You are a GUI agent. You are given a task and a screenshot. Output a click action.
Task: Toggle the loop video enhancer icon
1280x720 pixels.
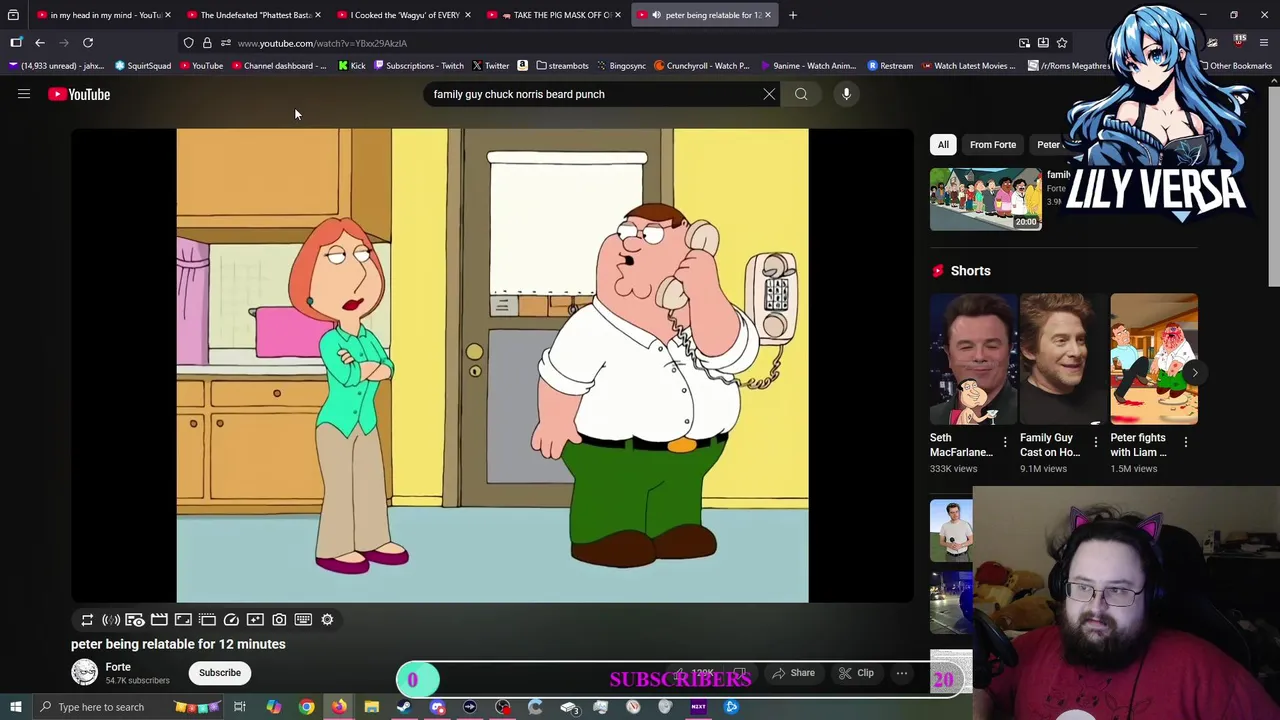tap(87, 620)
